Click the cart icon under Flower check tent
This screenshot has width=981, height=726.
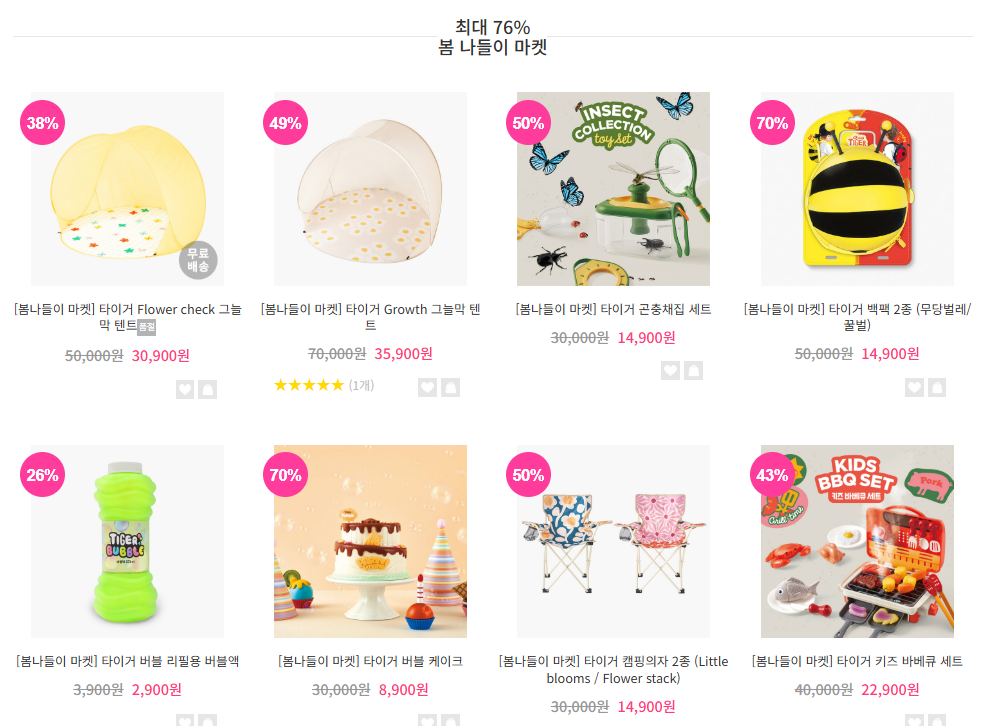pyautogui.click(x=208, y=389)
